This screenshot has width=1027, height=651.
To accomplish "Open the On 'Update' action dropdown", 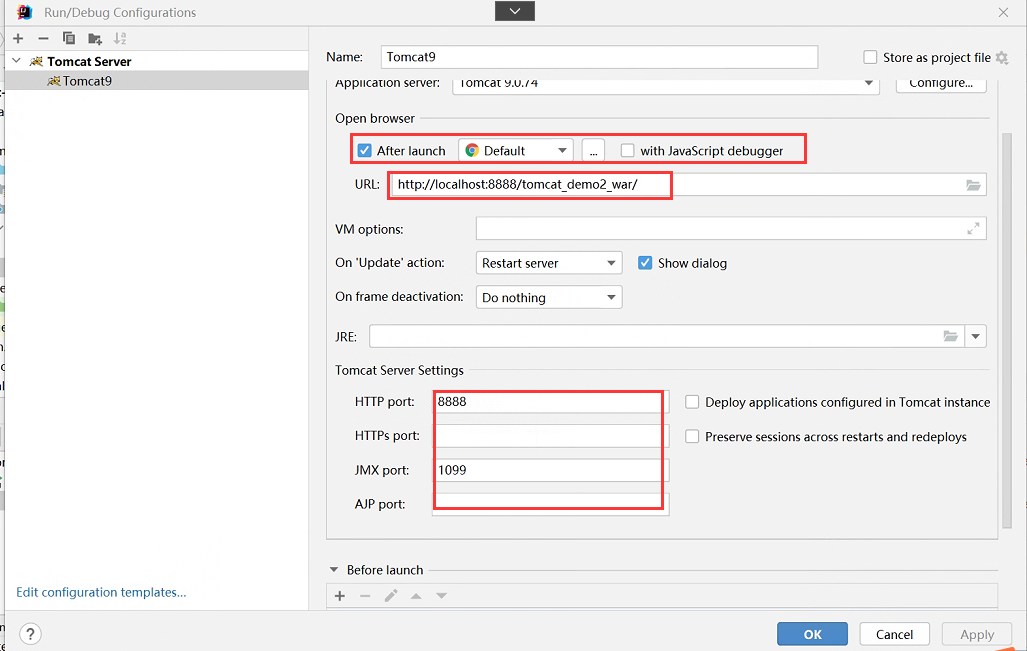I will tap(549, 263).
